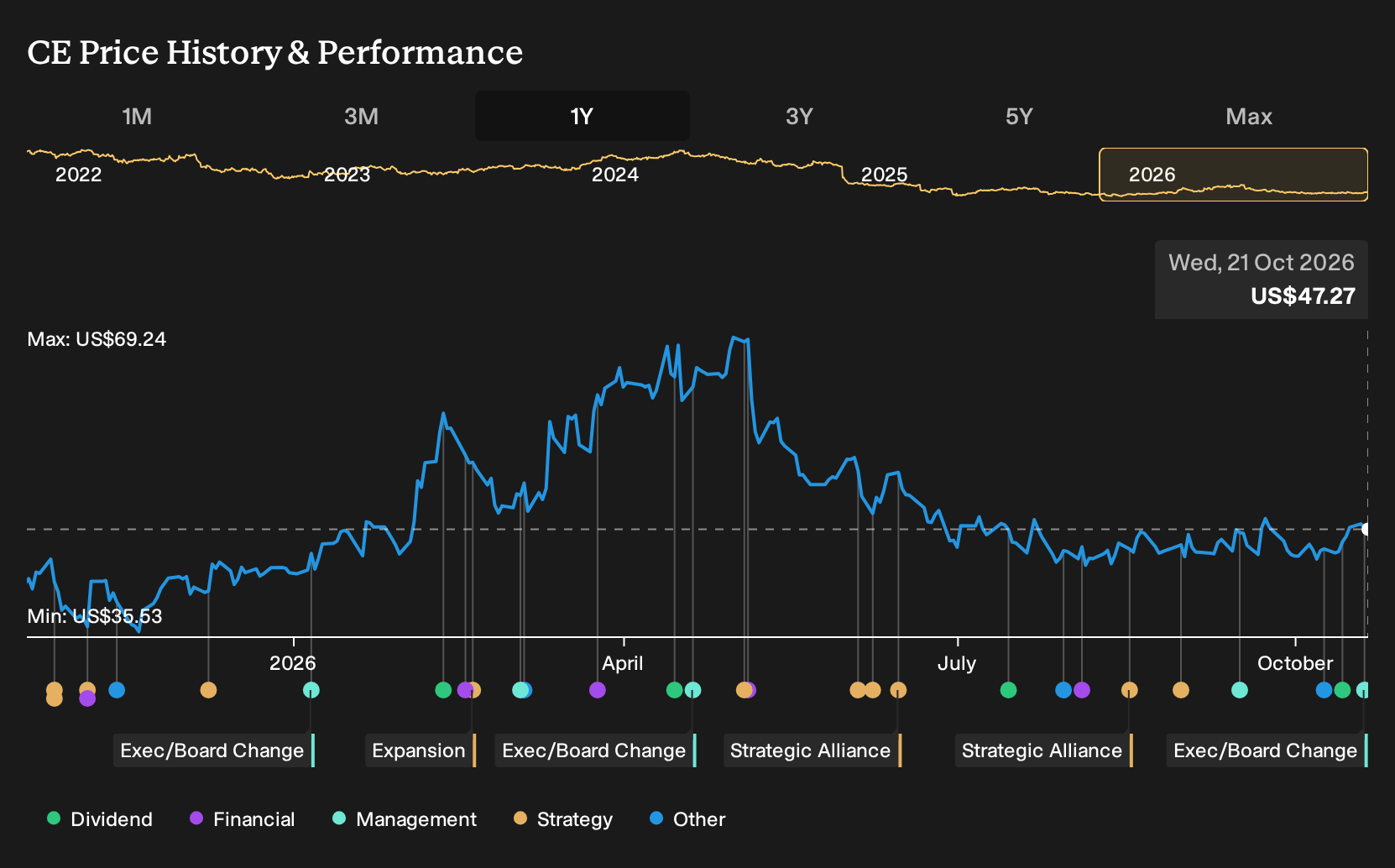Click the white current-price endpoint marker
The image size is (1395, 868).
tap(1366, 529)
